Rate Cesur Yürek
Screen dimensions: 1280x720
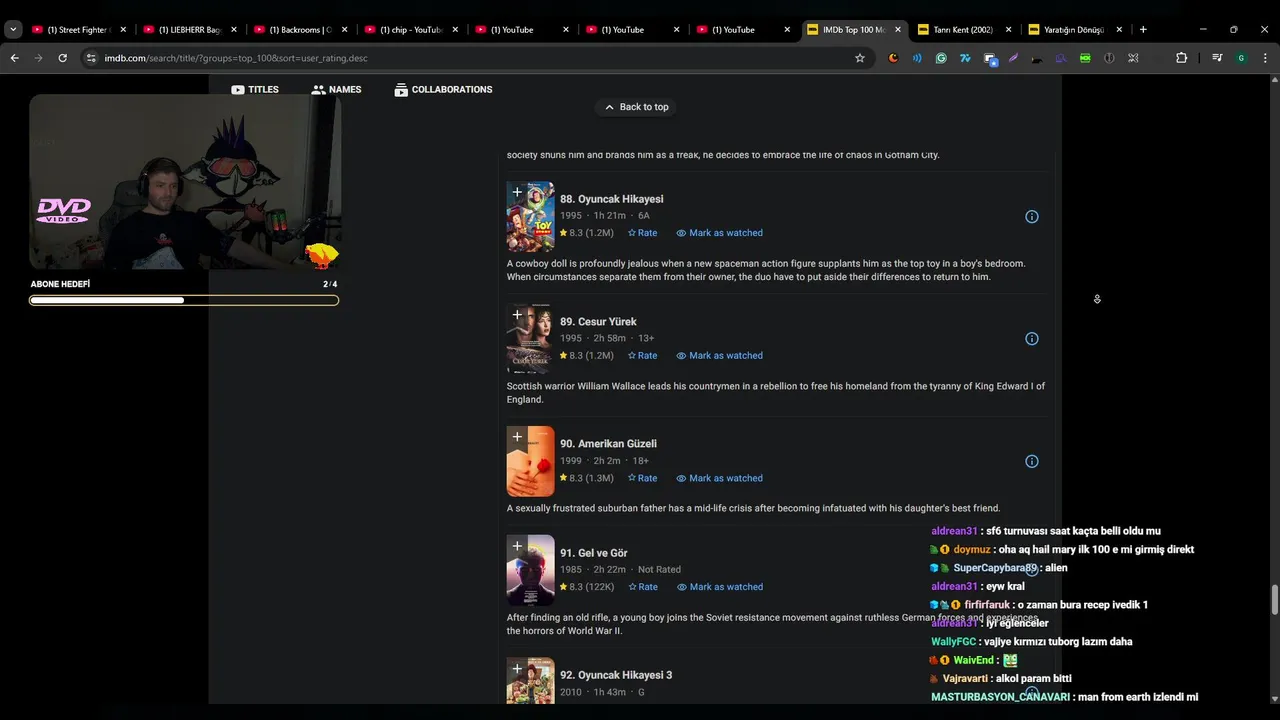click(x=642, y=356)
